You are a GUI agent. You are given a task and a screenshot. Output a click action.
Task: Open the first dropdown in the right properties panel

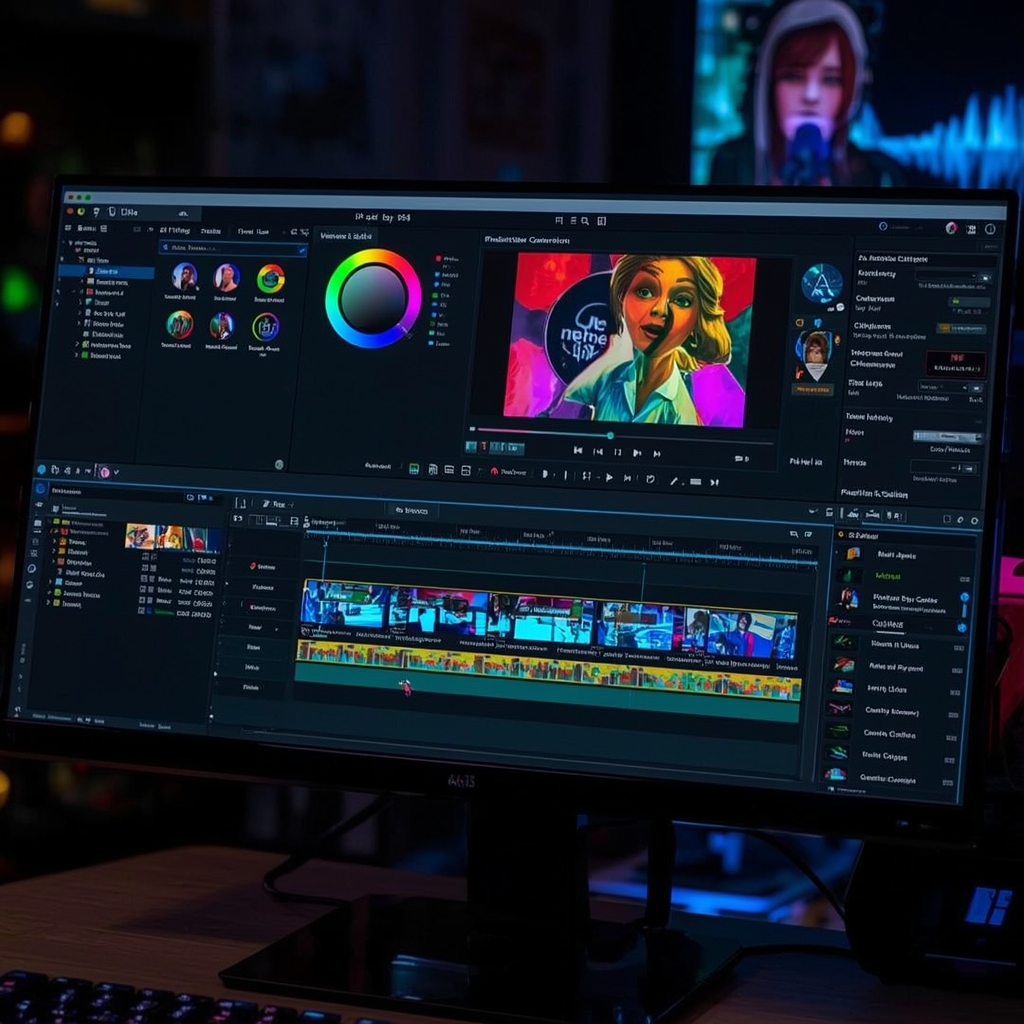coord(954,276)
